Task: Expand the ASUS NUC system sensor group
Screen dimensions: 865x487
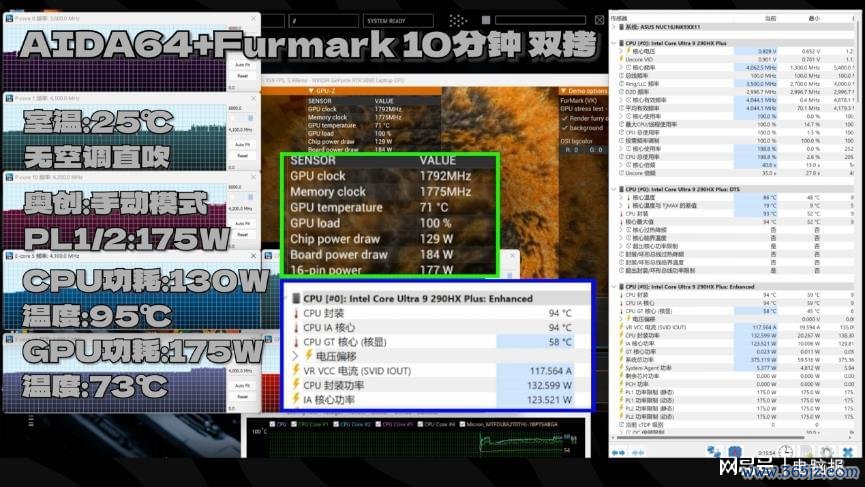Action: pyautogui.click(x=614, y=26)
